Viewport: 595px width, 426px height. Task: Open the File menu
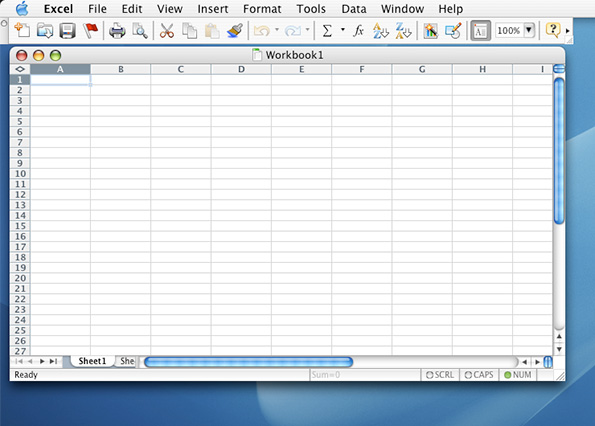(97, 9)
